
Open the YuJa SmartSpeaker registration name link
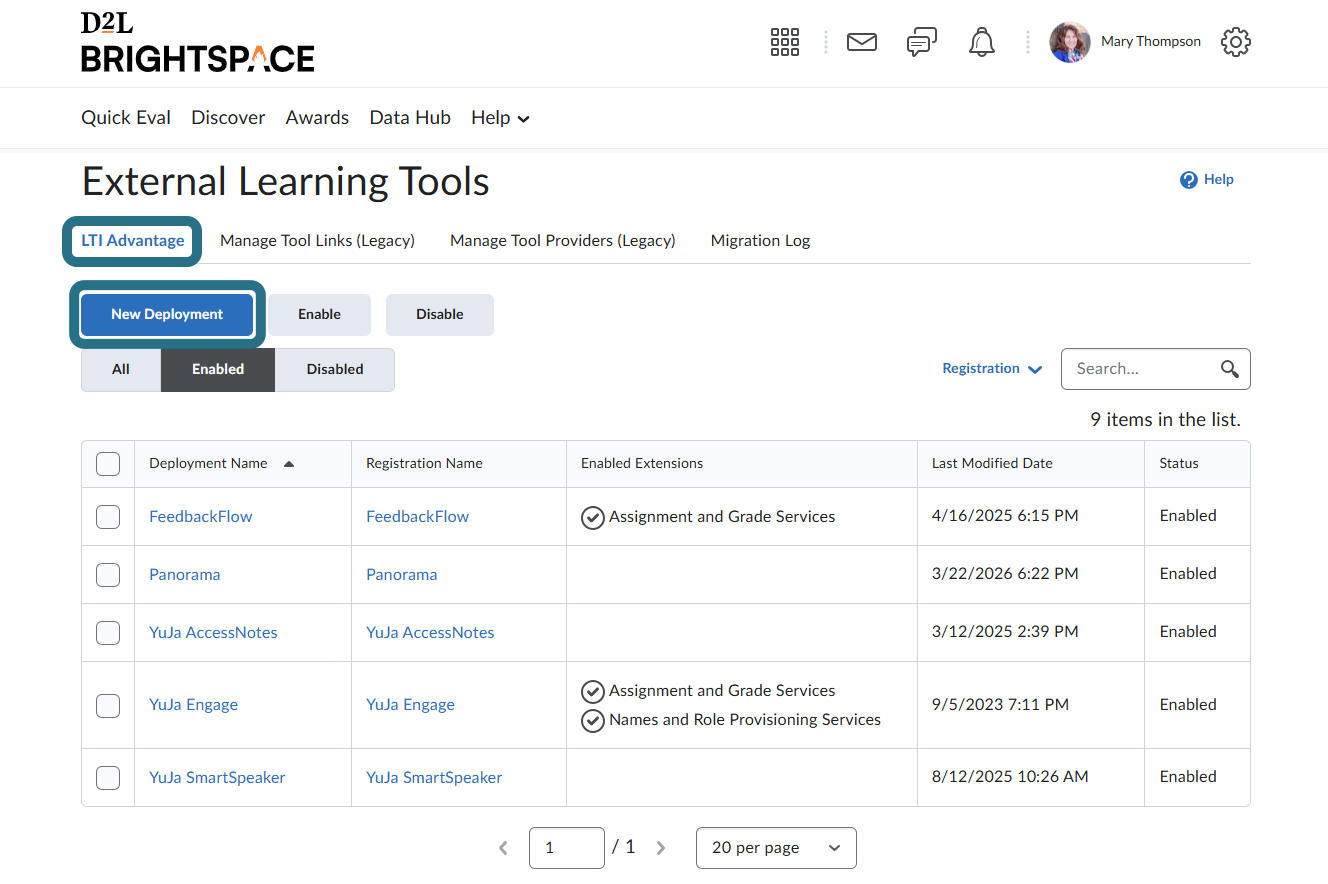point(434,778)
